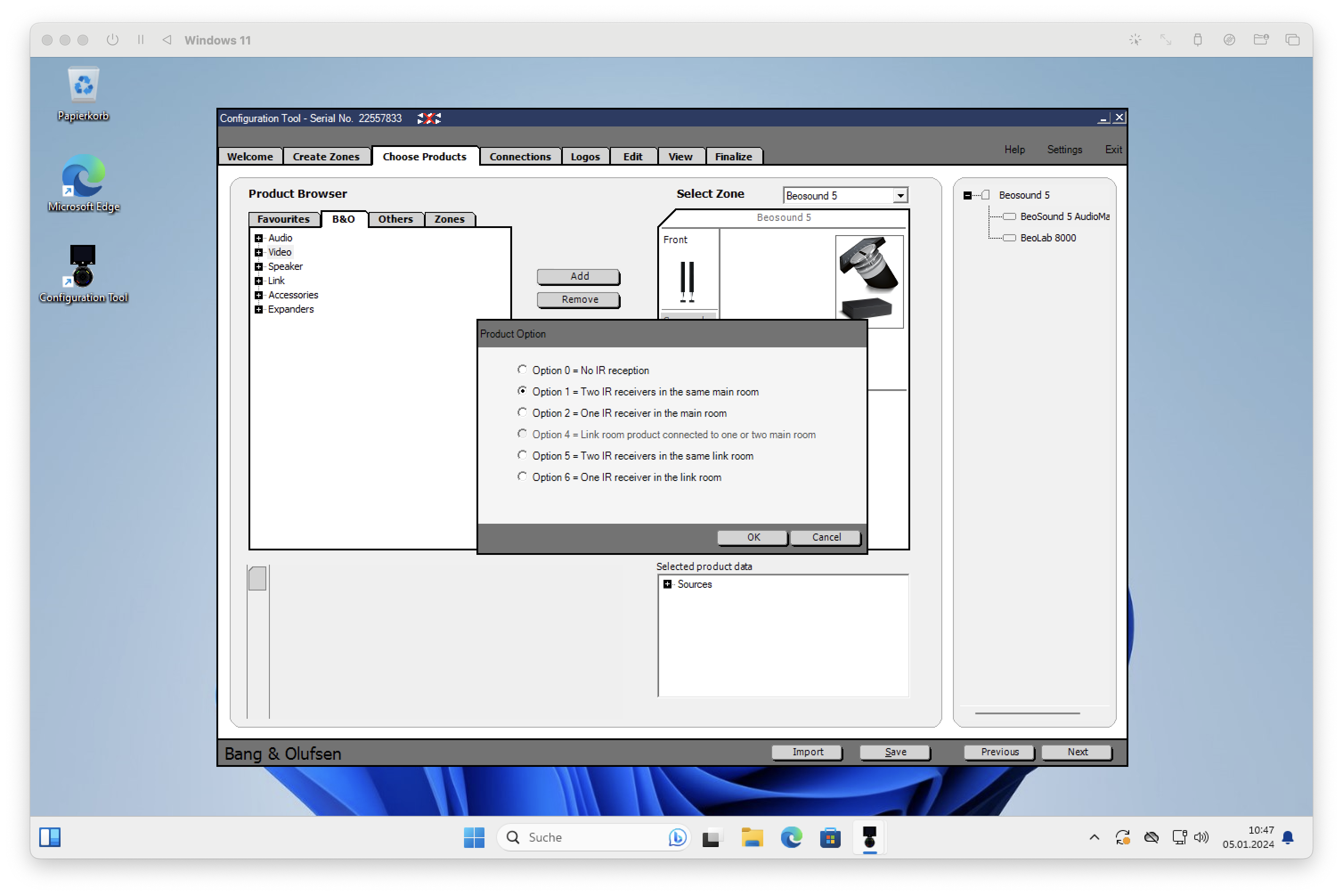This screenshot has width=1343, height=896.
Task: Open Widgets panel in taskbar
Action: click(50, 837)
